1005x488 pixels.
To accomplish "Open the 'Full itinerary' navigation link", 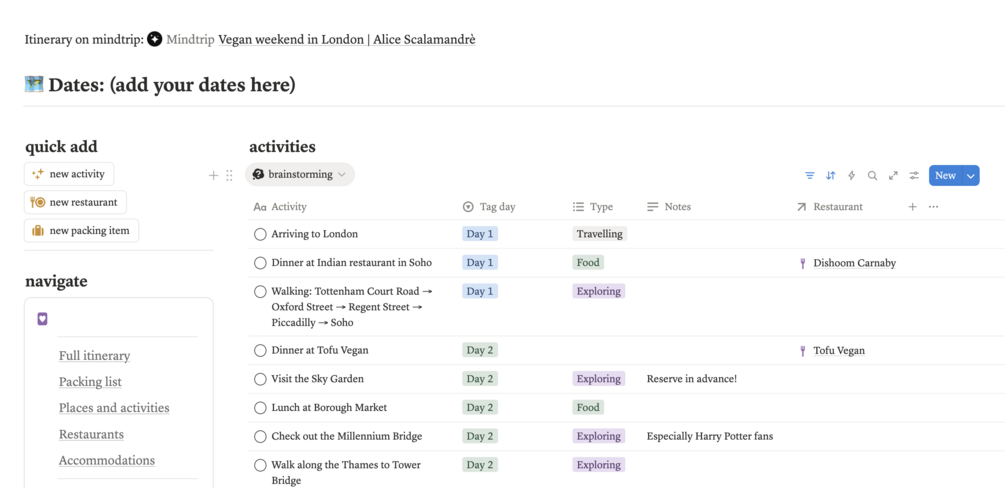I will 94,355.
